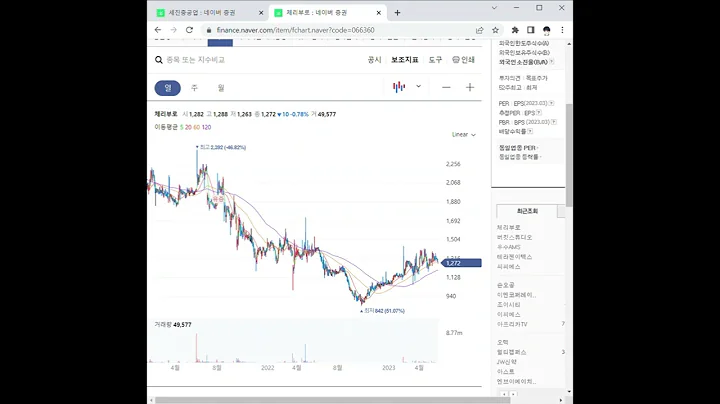Click inside the address bar URL
The width and height of the screenshot is (720, 404).
295,30
